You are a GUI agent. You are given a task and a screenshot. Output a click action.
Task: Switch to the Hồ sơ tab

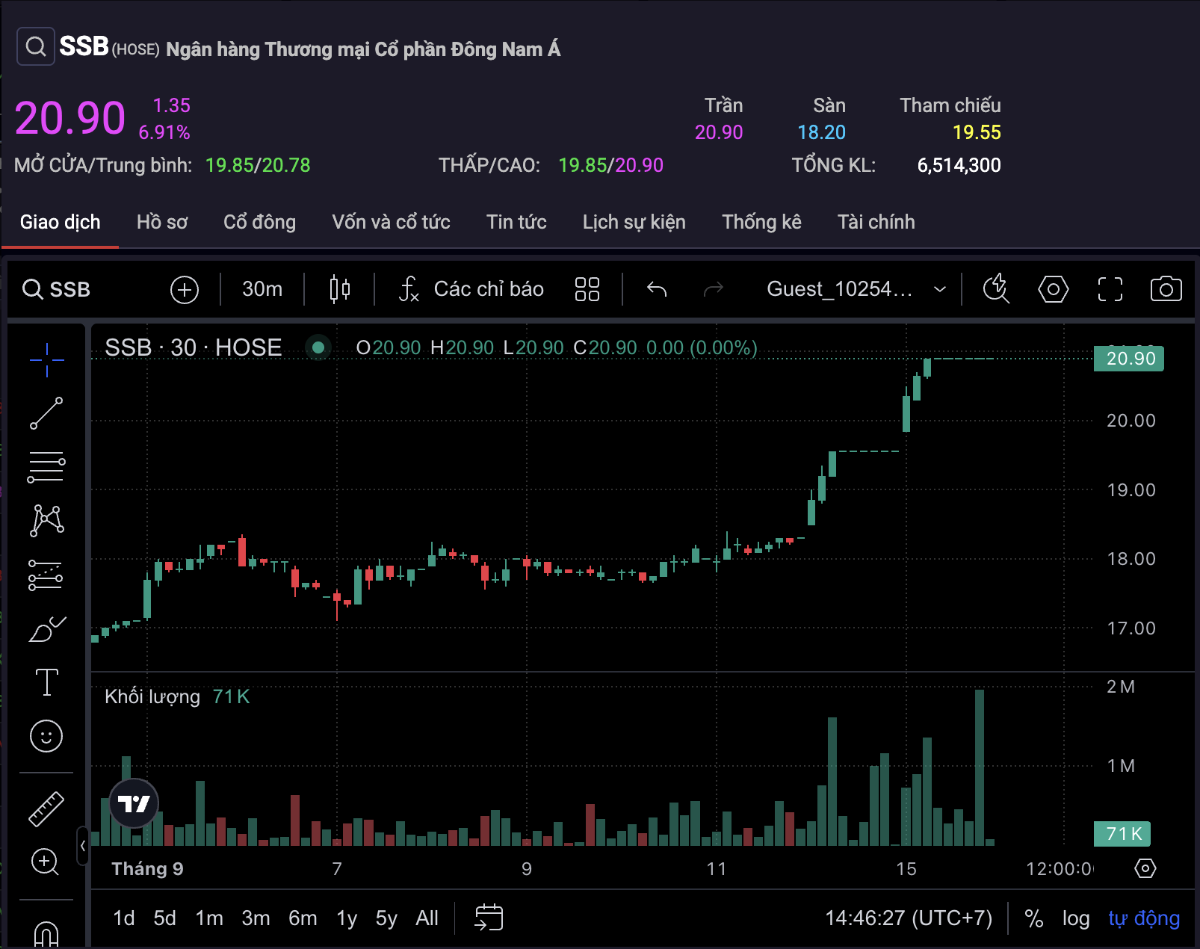click(162, 222)
